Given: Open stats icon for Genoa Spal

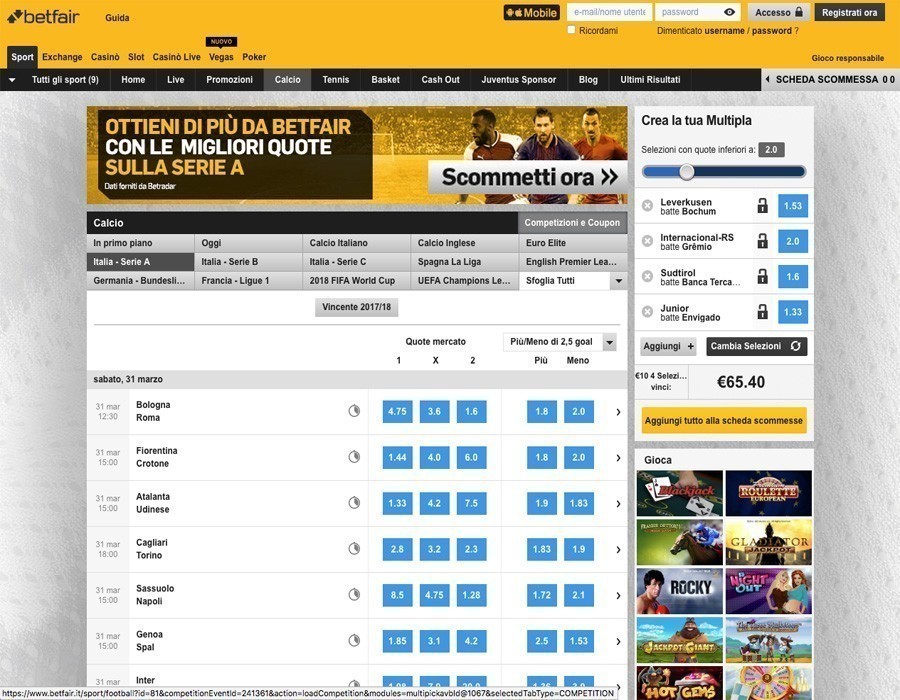Looking at the screenshot, I should [354, 640].
